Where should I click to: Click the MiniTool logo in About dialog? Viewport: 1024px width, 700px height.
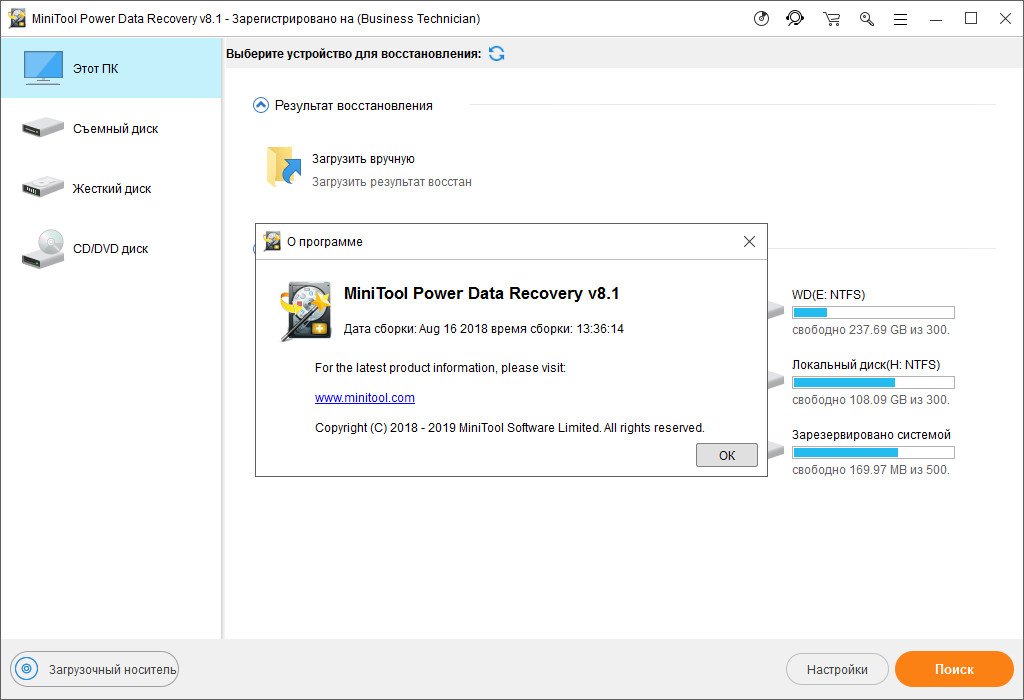pyautogui.click(x=306, y=311)
